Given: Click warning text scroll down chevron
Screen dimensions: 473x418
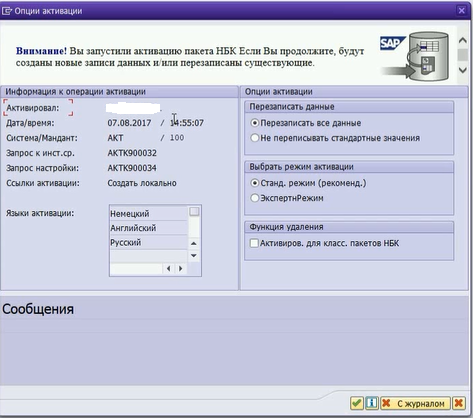Looking at the screenshot, I should 463,70.
